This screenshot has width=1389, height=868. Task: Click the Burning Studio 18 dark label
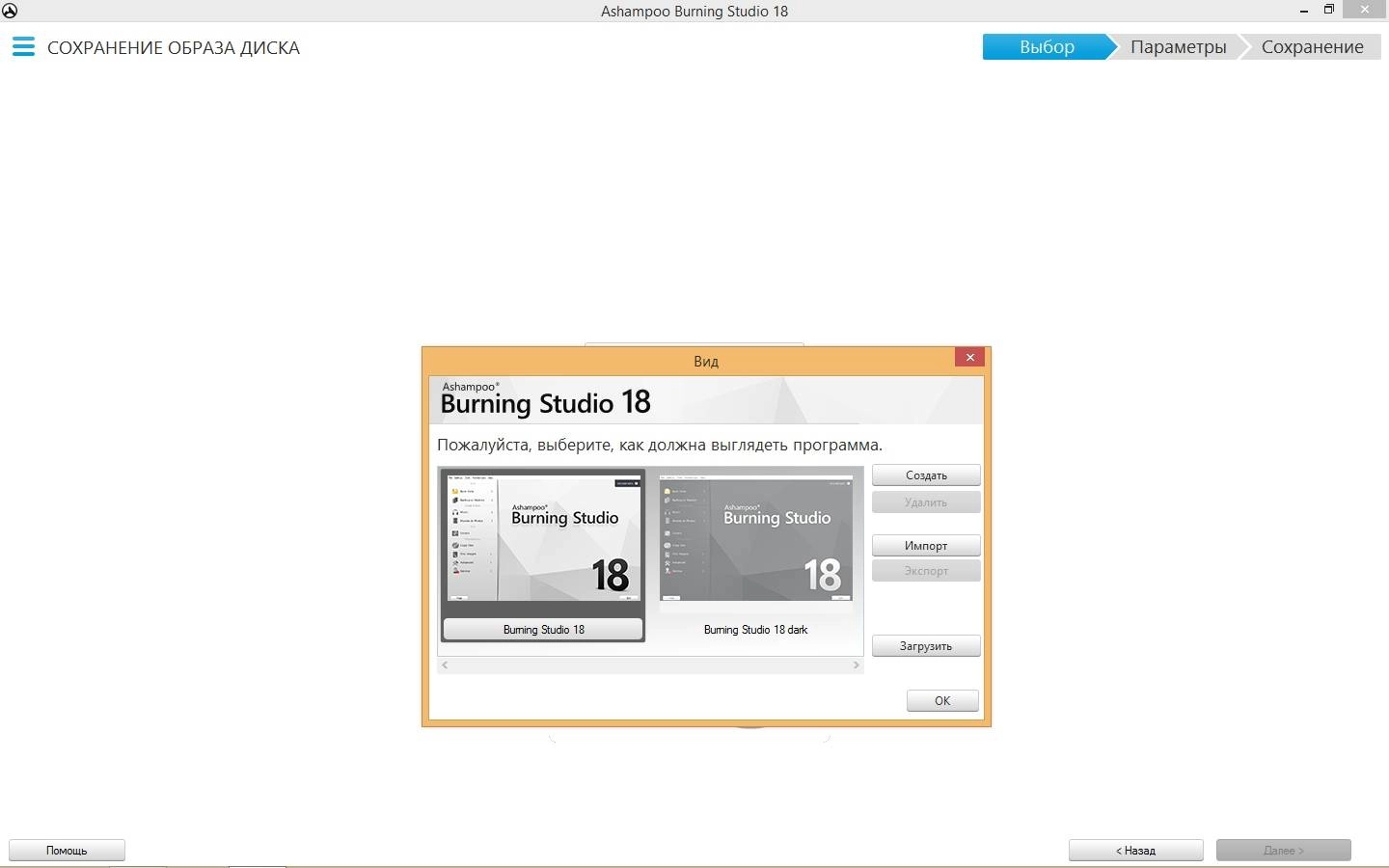[x=756, y=630]
